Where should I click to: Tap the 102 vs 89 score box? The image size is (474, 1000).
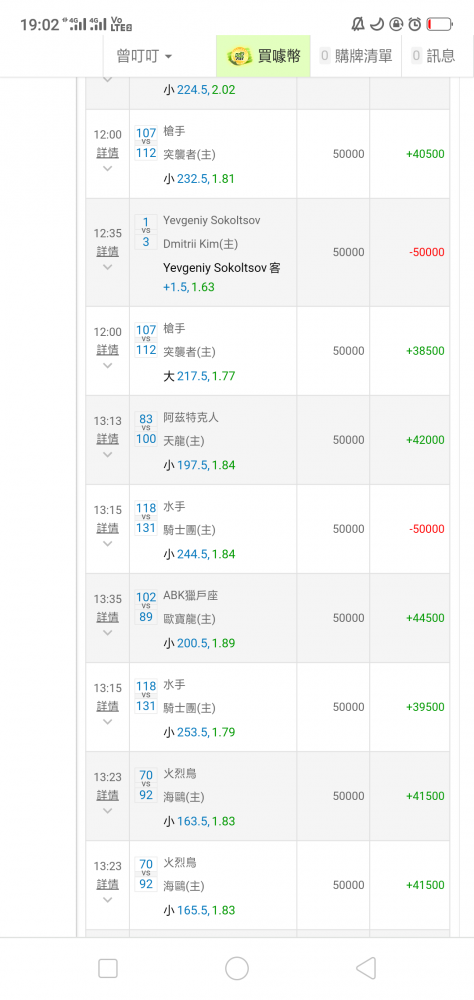(146, 607)
